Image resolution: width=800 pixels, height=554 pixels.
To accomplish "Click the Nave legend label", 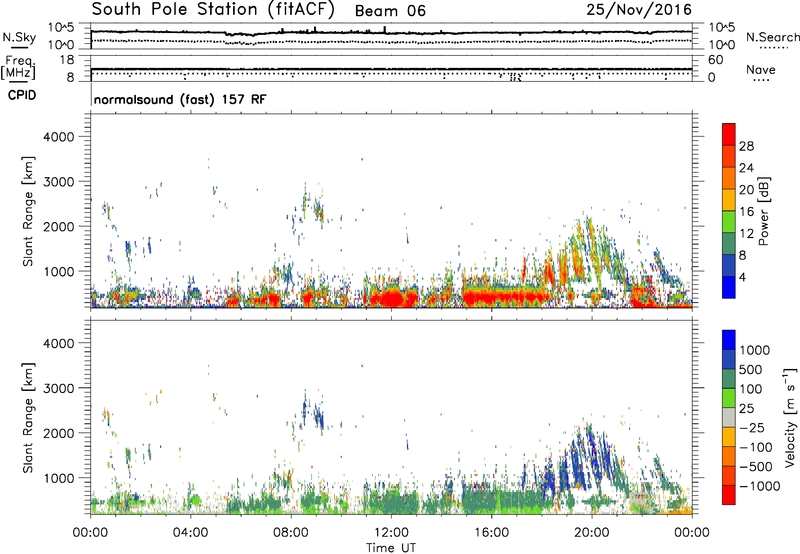I will coord(761,69).
